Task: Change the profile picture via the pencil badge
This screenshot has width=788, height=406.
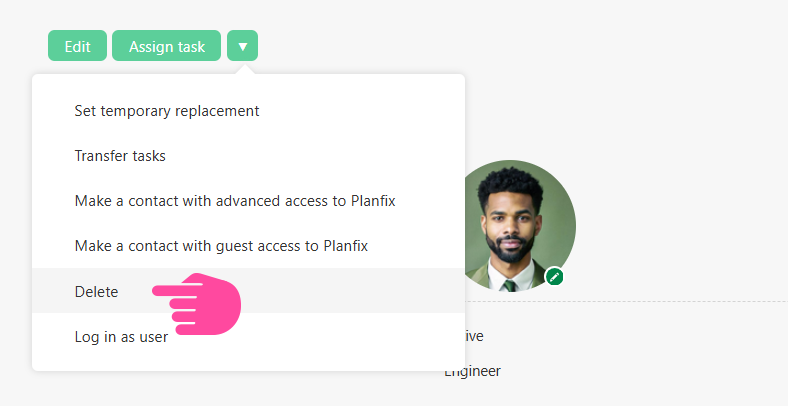Action: click(555, 276)
